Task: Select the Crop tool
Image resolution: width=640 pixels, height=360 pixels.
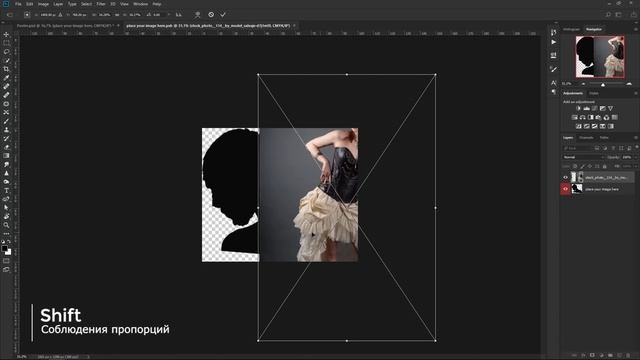Action: coord(6,69)
